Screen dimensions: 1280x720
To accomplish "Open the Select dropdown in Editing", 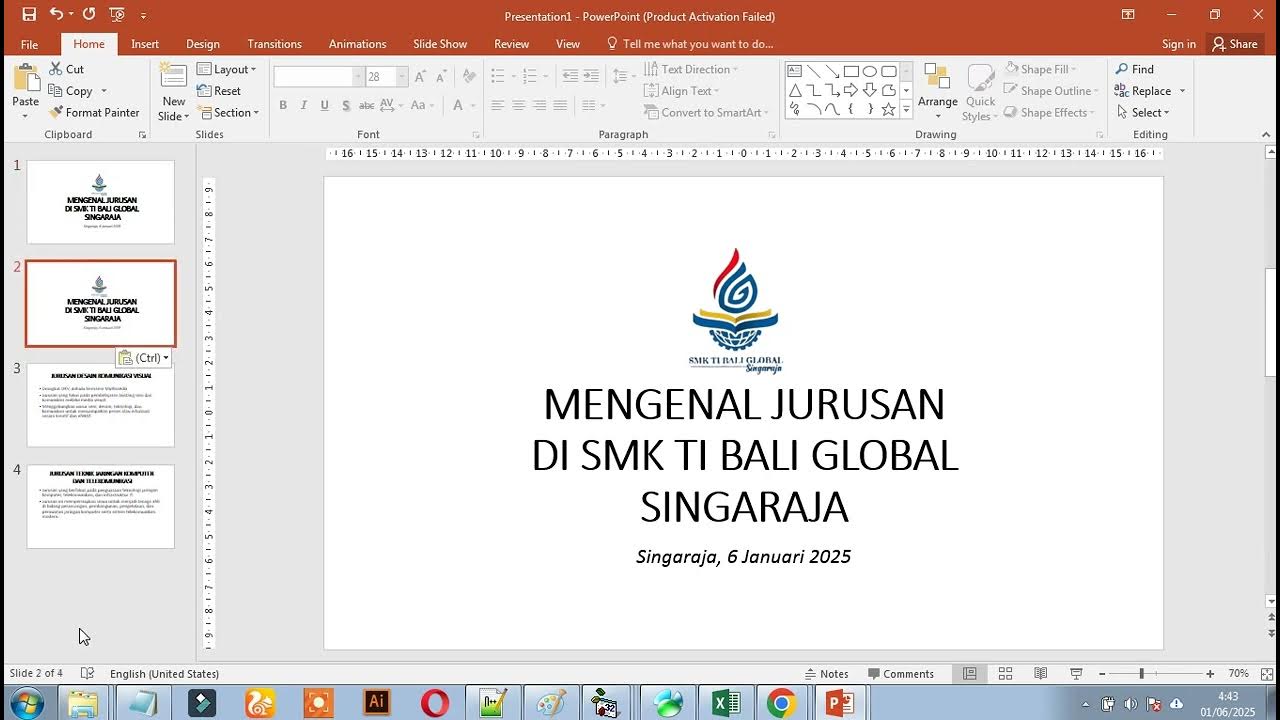I will click(x=1142, y=113).
